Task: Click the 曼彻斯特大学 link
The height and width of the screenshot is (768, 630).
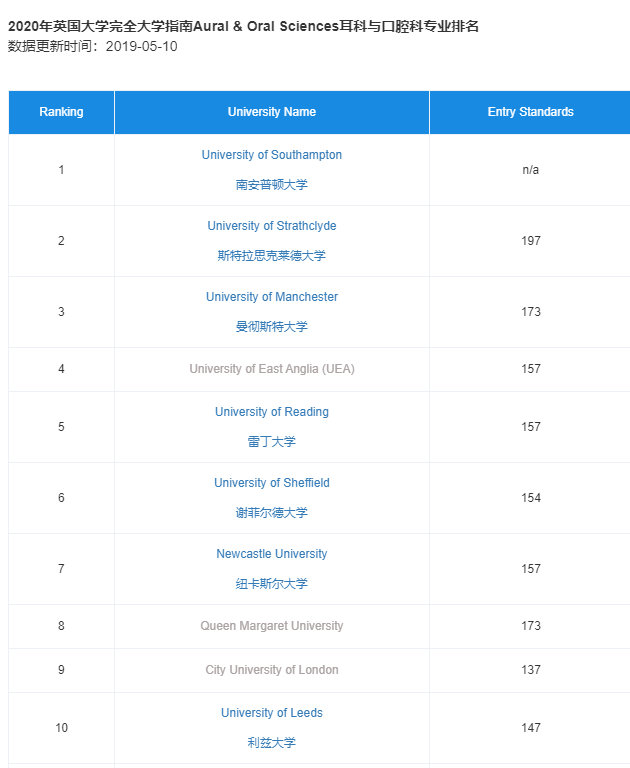Action: [271, 327]
